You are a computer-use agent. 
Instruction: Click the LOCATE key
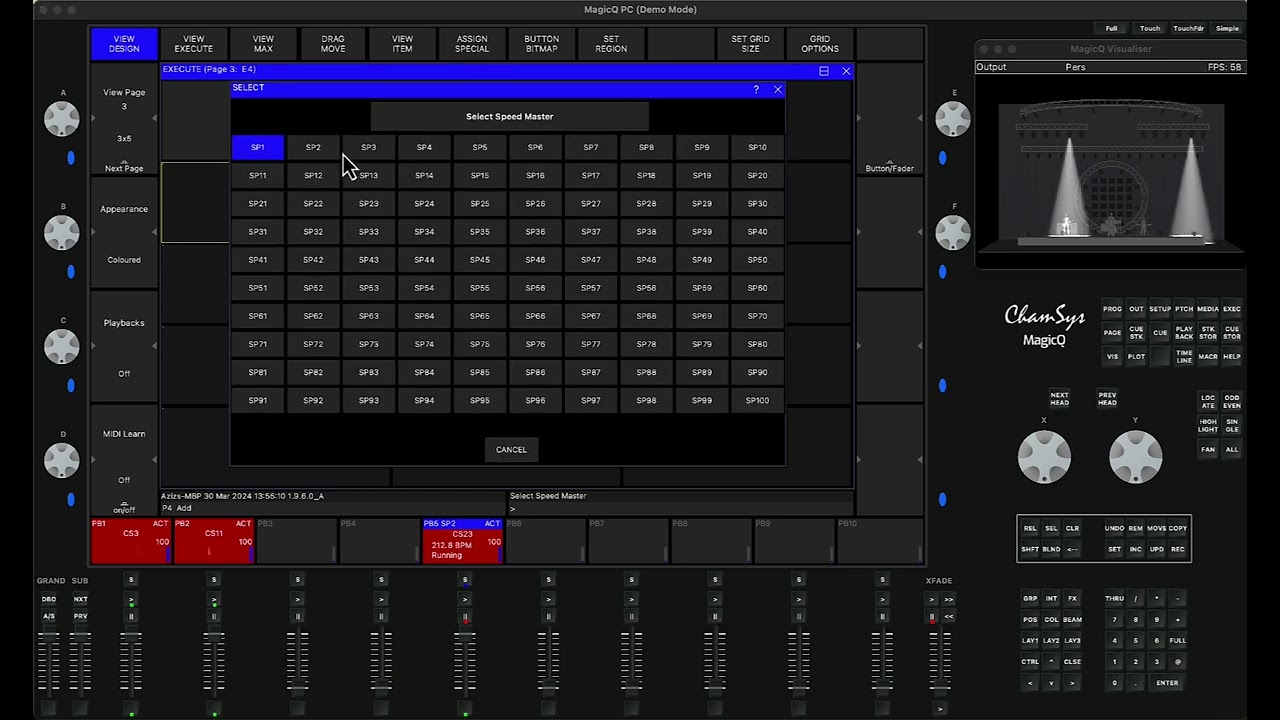pos(1208,401)
